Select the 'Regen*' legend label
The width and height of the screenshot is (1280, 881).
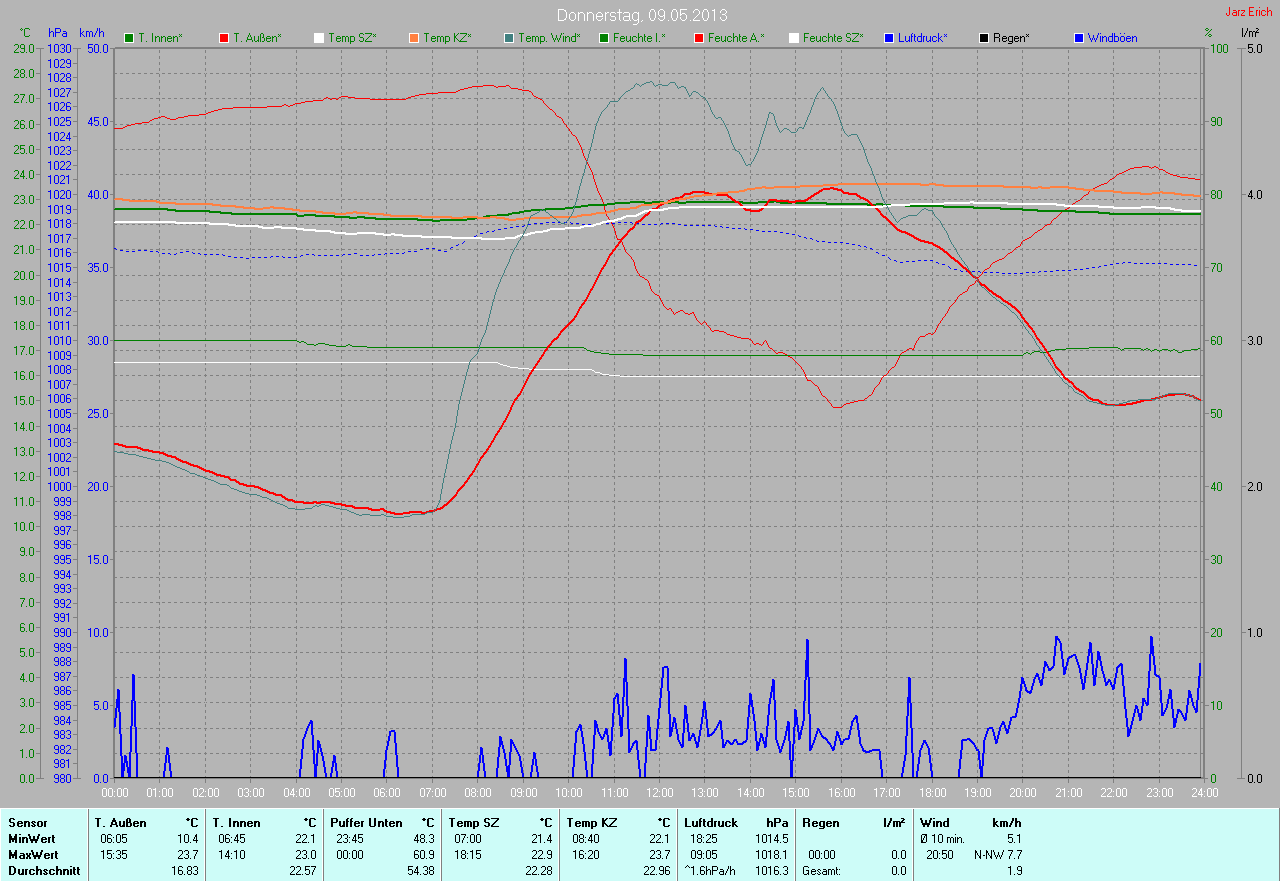point(1011,38)
